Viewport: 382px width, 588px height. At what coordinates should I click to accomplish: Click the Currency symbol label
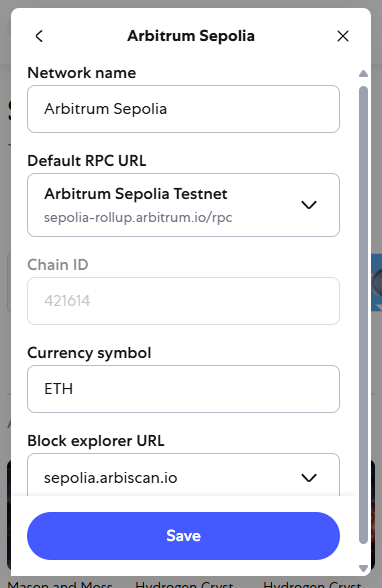coord(89,353)
